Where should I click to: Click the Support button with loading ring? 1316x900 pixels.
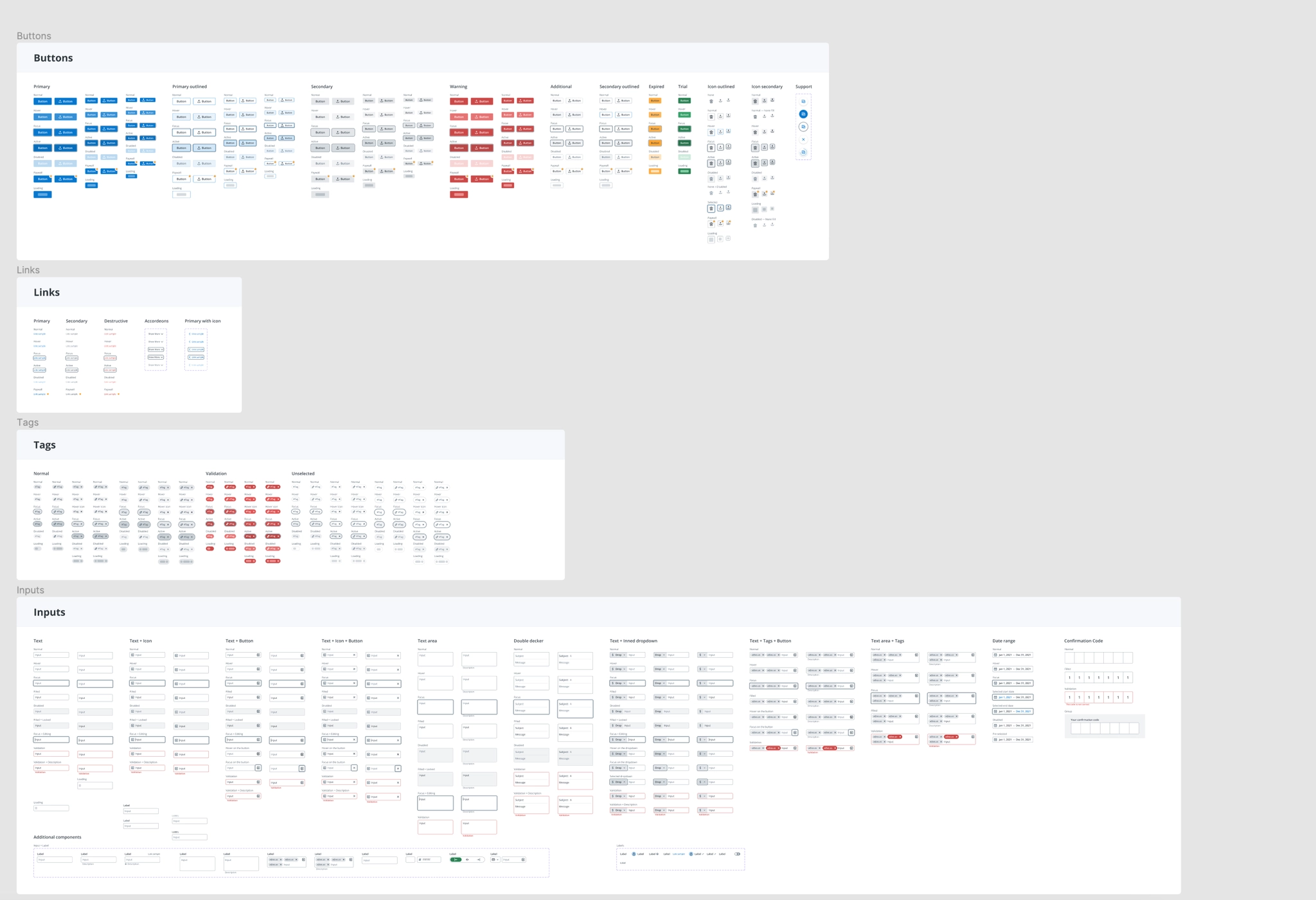pos(803,152)
